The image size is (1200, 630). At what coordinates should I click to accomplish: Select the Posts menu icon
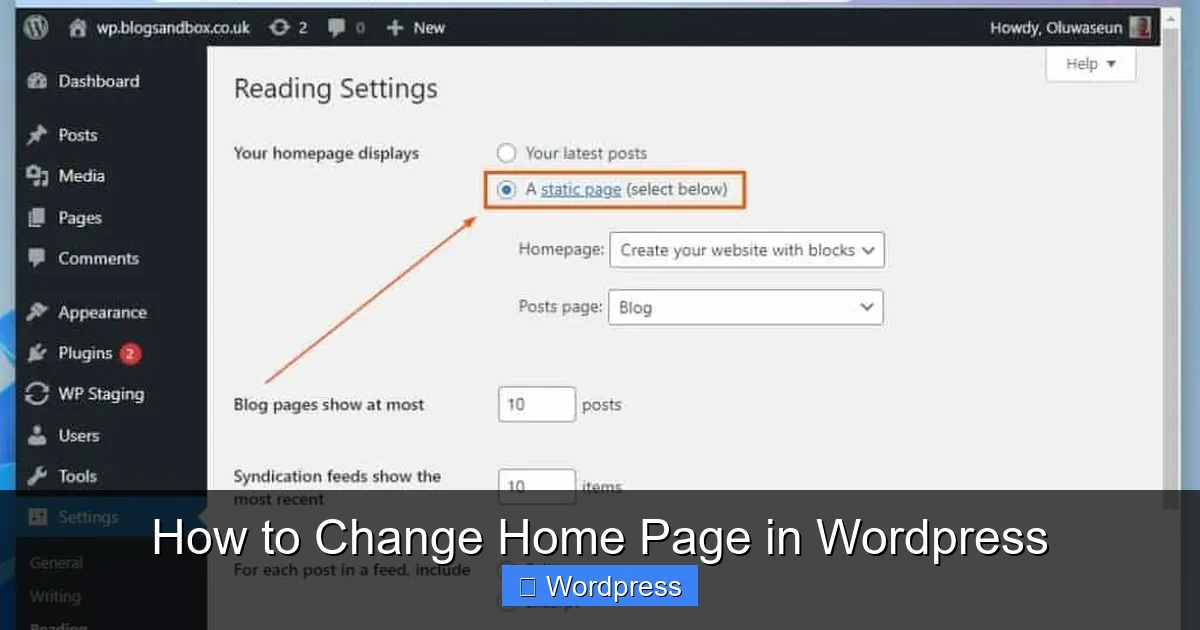coord(35,135)
